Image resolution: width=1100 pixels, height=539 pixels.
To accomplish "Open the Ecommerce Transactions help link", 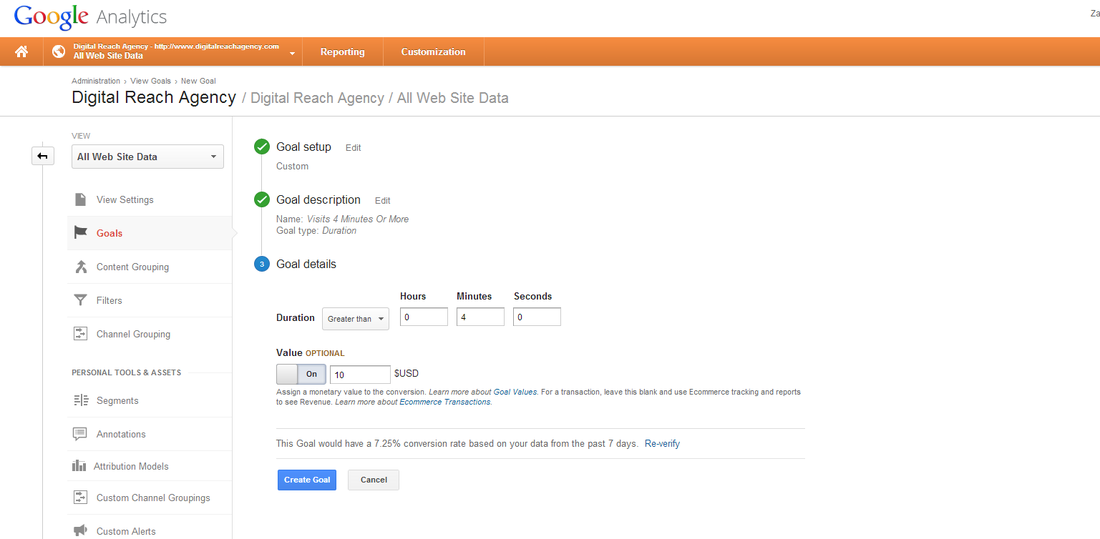I will click(x=445, y=402).
